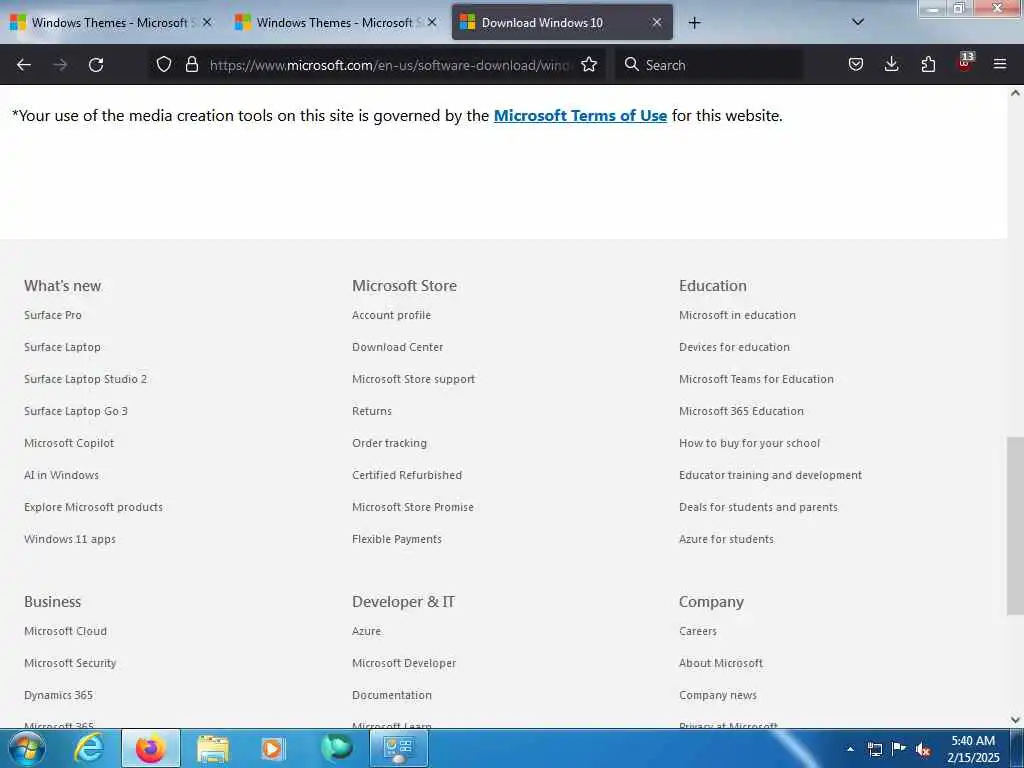Screen dimensions: 1024x768
Task: Close the first Windows Themes tab
Action: coord(207,22)
